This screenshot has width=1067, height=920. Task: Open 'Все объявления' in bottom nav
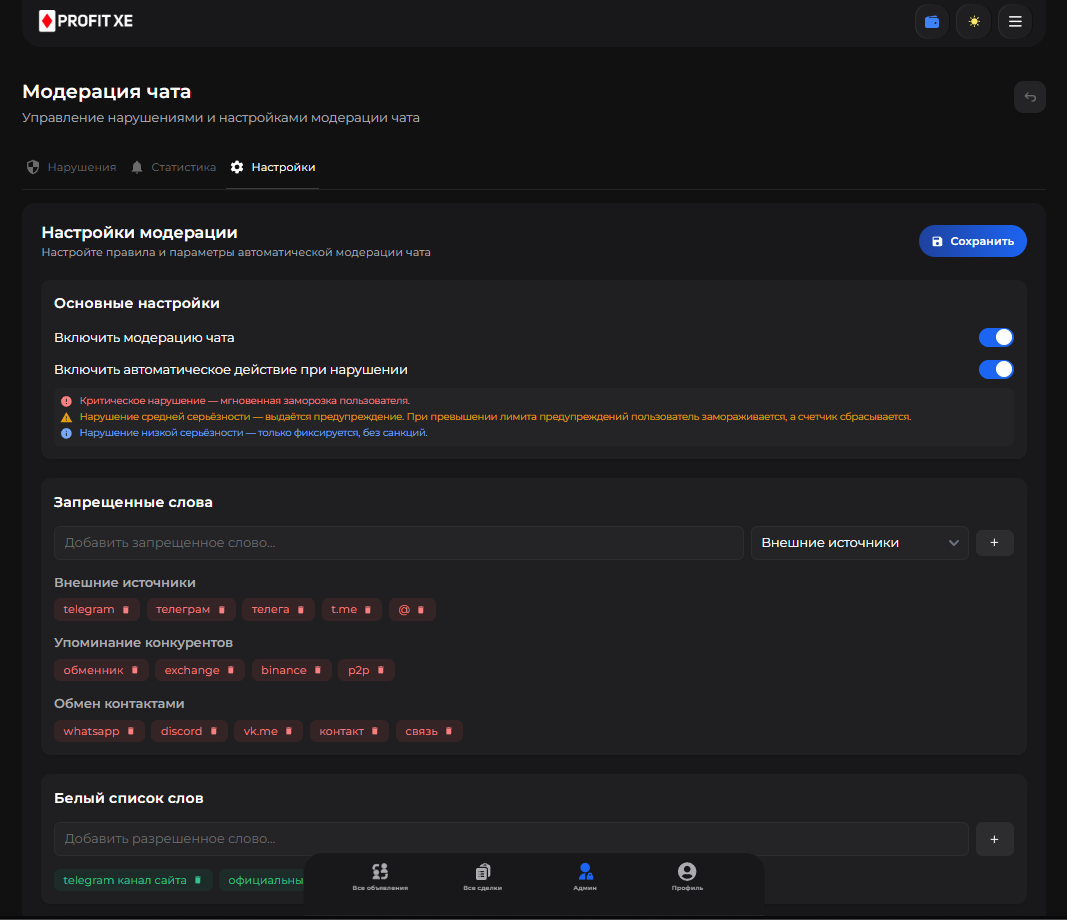(380, 876)
